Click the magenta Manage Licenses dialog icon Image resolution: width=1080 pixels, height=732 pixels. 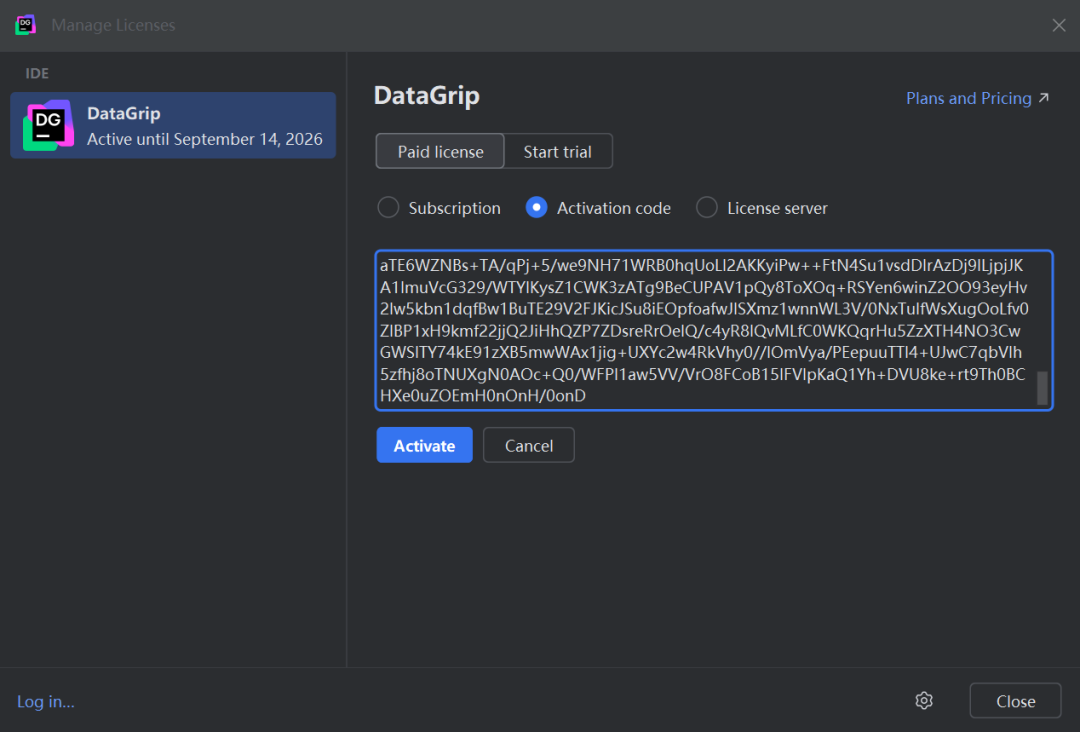coord(24,24)
